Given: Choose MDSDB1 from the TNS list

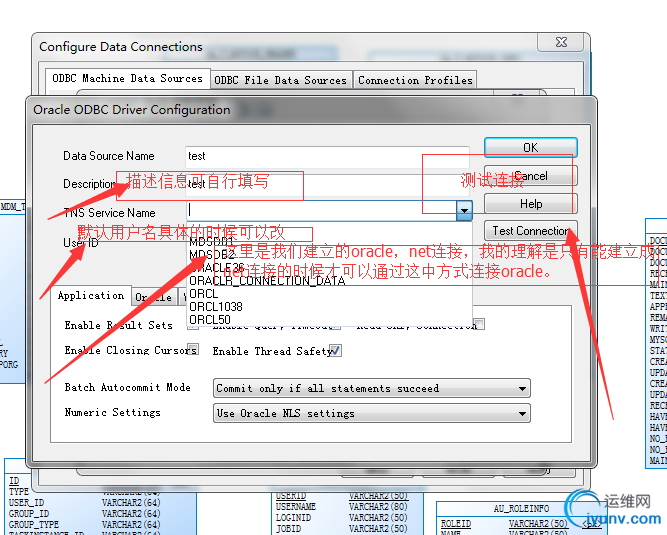Looking at the screenshot, I should pyautogui.click(x=211, y=242).
